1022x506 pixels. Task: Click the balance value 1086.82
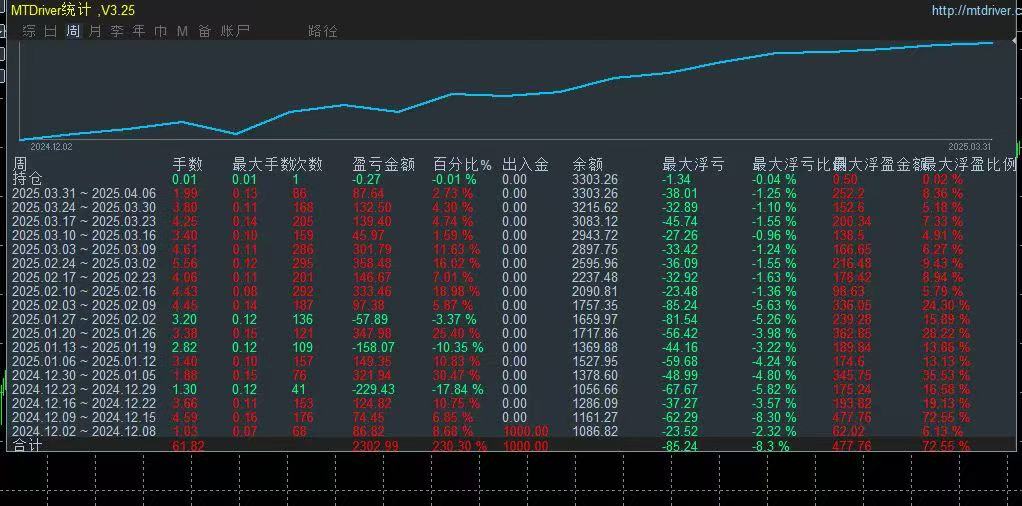coord(594,432)
